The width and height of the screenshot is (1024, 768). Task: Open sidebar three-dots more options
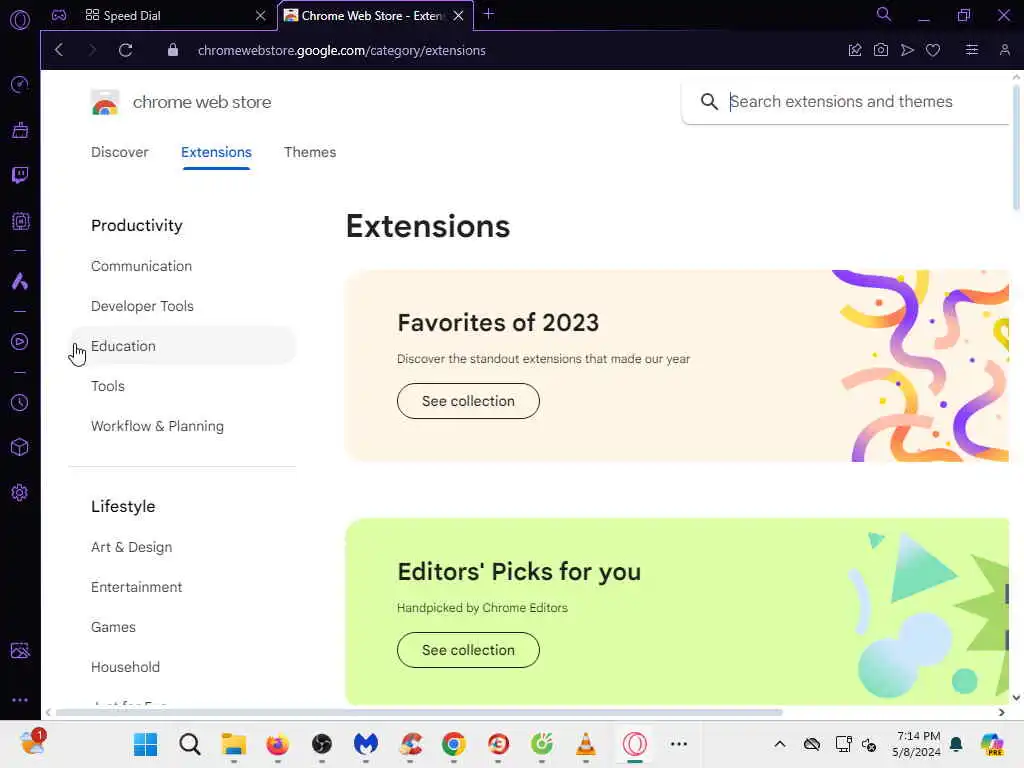tap(20, 699)
